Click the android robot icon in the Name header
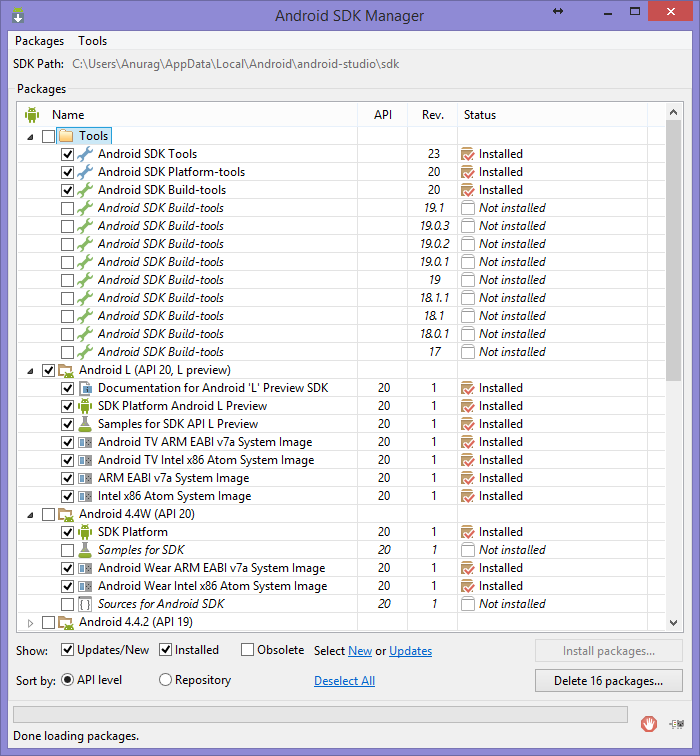This screenshot has width=700, height=756. pyautogui.click(x=32, y=115)
